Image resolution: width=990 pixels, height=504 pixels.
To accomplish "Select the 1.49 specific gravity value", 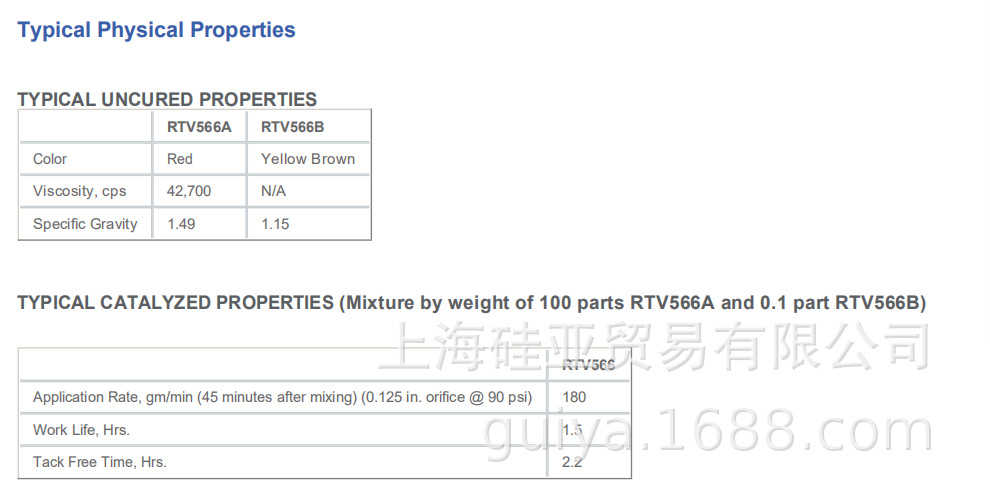I will click(181, 224).
